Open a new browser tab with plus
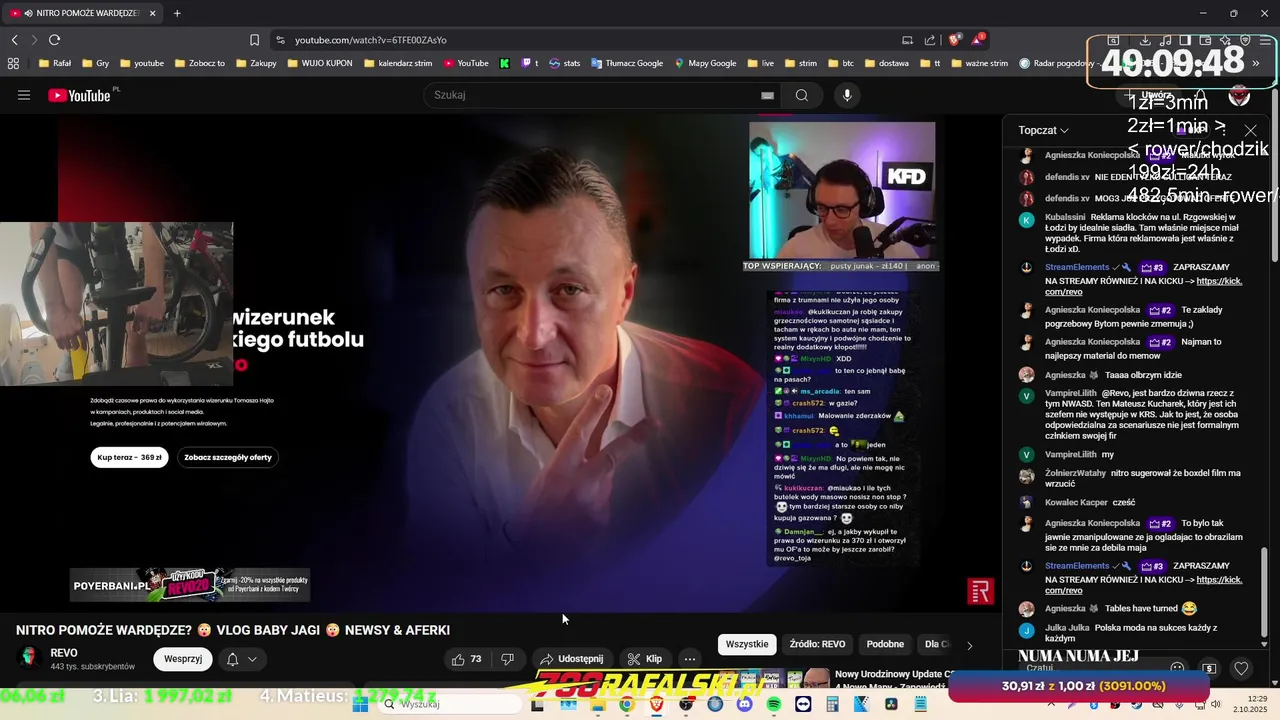Image resolution: width=1280 pixels, height=720 pixels. click(x=177, y=13)
